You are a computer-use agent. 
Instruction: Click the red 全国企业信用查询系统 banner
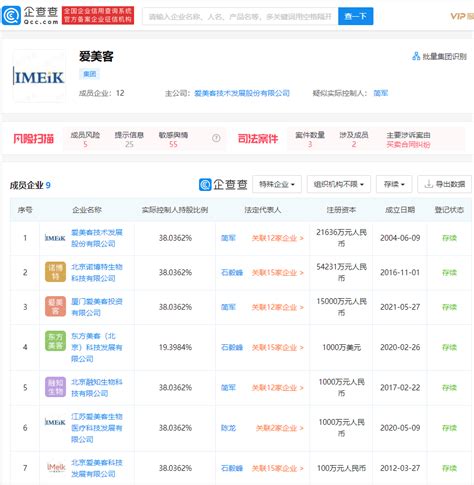tap(98, 15)
